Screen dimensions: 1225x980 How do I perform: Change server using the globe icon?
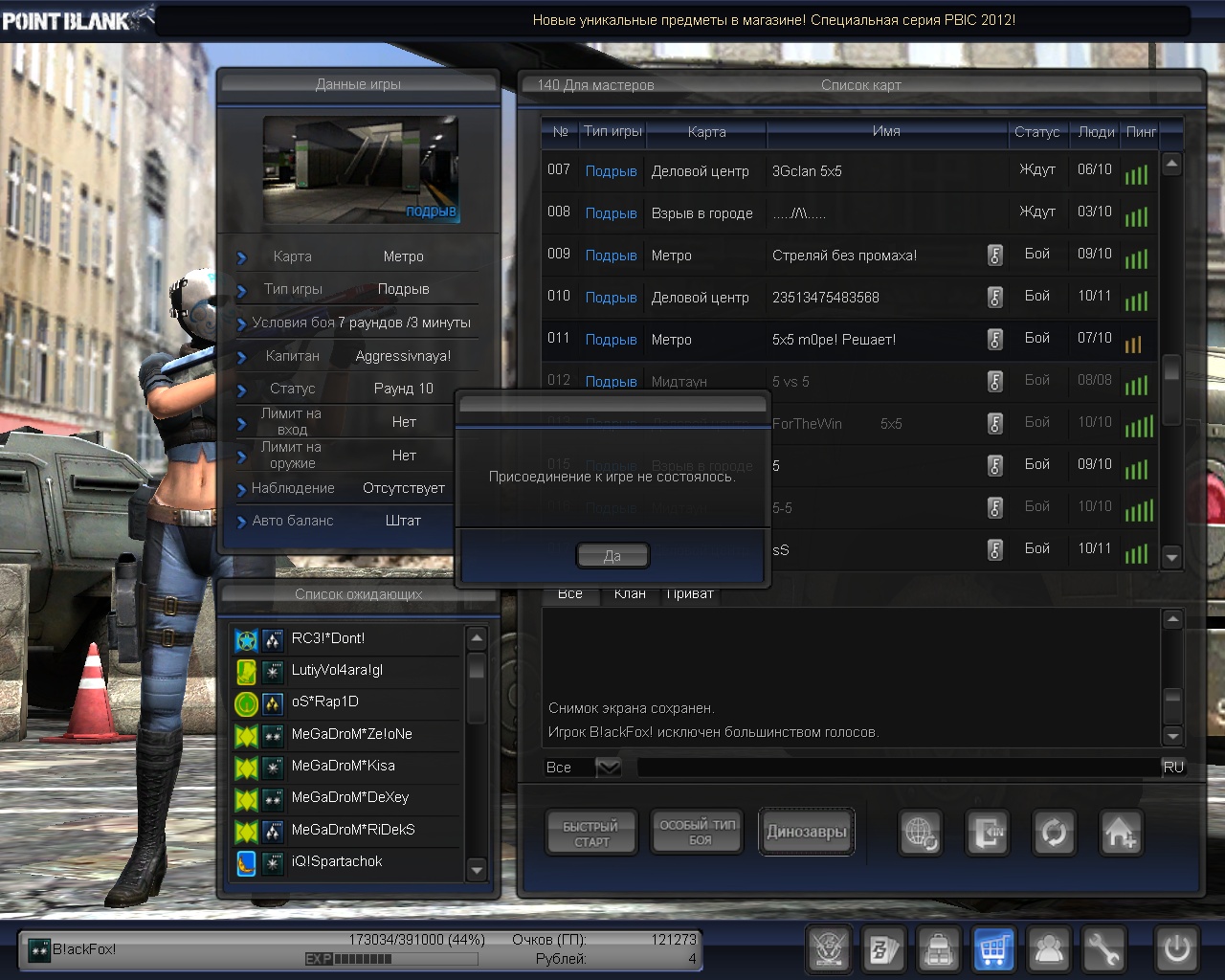(x=921, y=833)
